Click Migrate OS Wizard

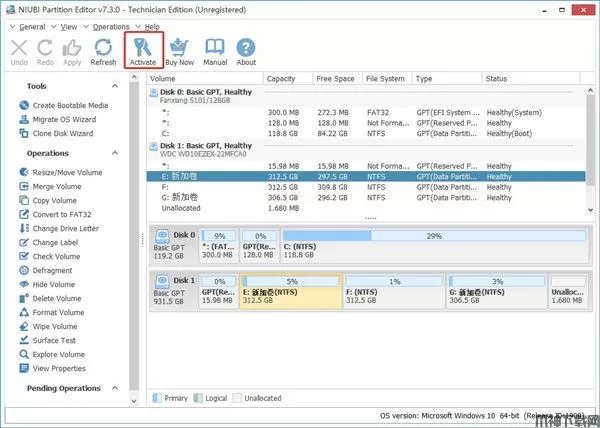point(66,120)
